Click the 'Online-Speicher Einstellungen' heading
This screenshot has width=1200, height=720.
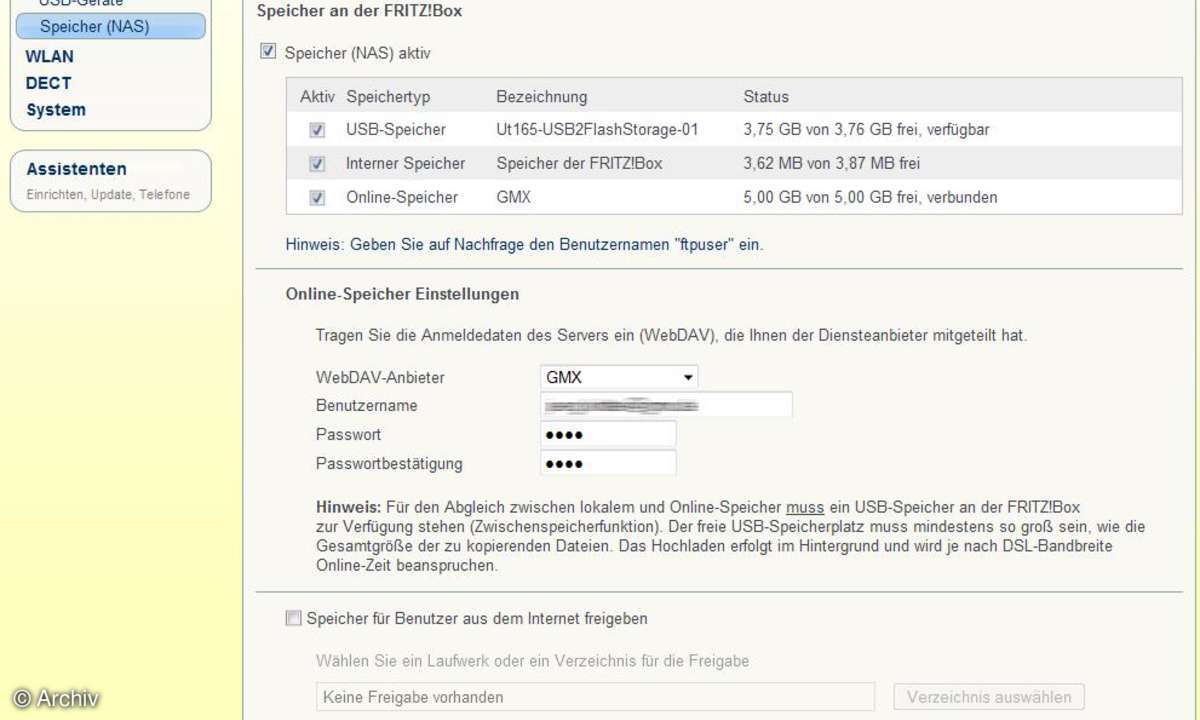pyautogui.click(x=402, y=294)
